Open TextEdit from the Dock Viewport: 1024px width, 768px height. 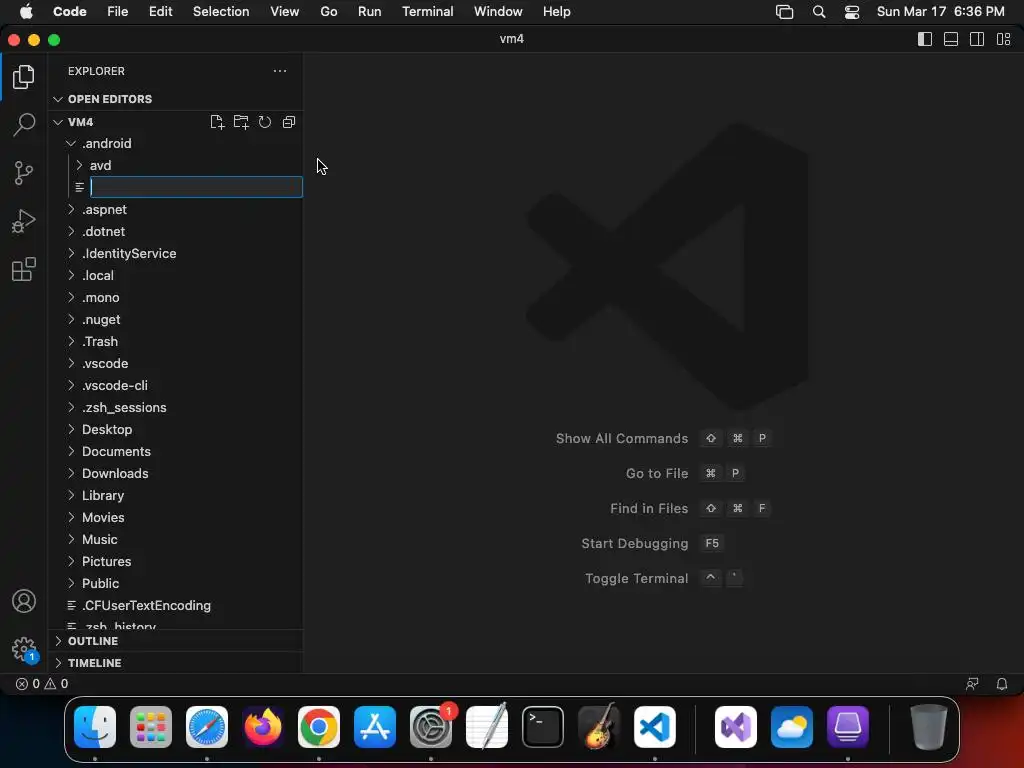click(x=487, y=727)
